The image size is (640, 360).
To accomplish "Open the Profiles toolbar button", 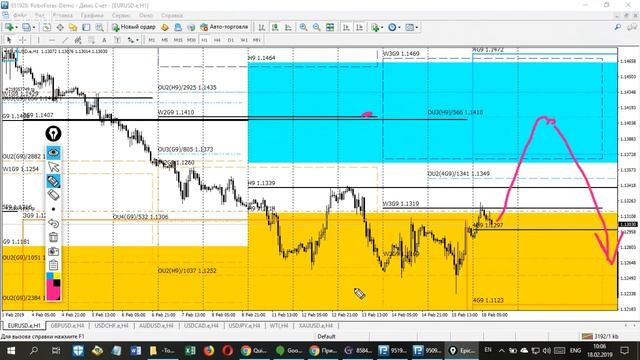I will [26, 27].
